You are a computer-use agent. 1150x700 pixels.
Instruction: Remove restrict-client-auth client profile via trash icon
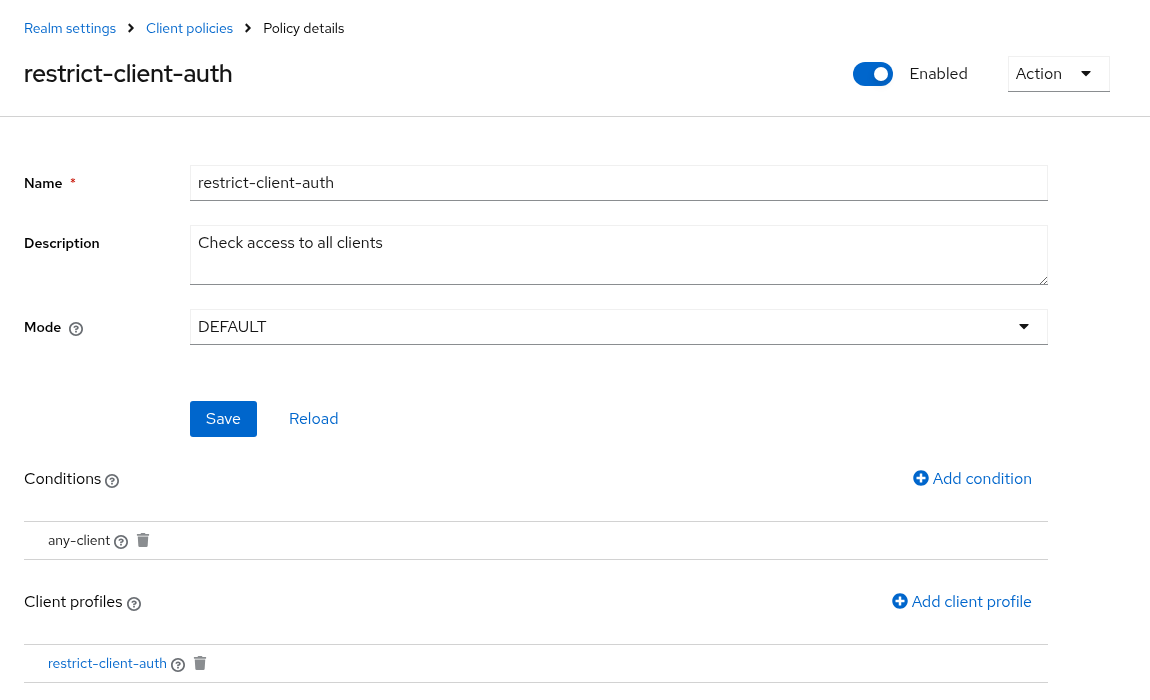[x=199, y=663]
